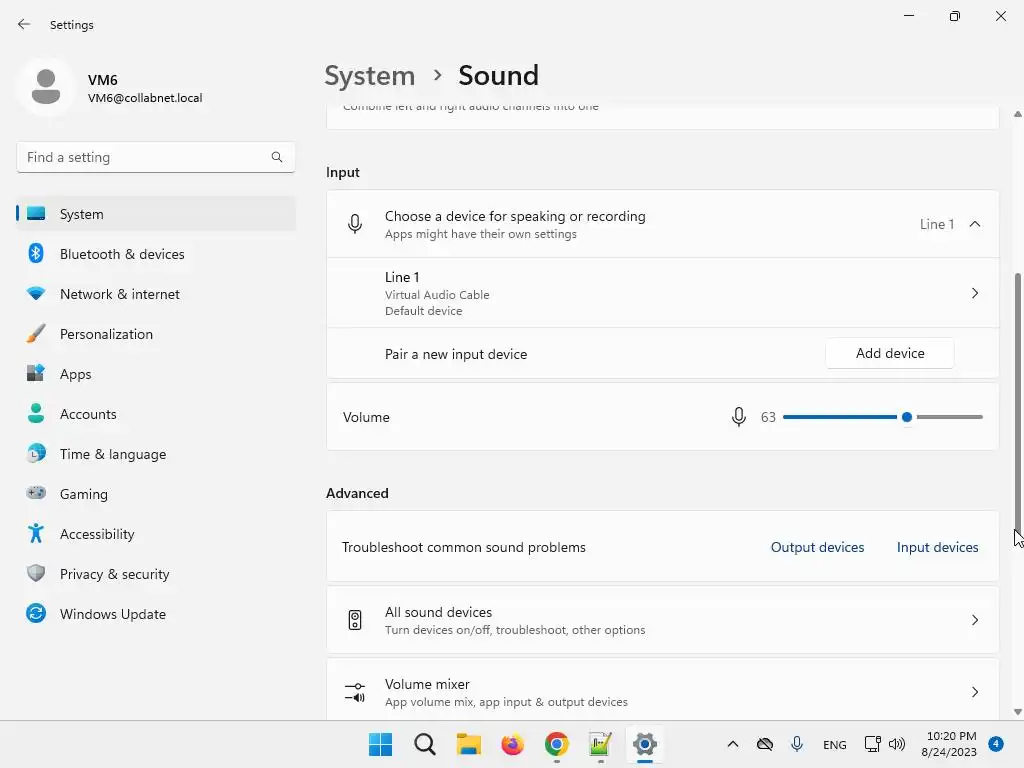1024x768 pixels.
Task: Open Line 1 device properties chevron
Action: coord(975,293)
